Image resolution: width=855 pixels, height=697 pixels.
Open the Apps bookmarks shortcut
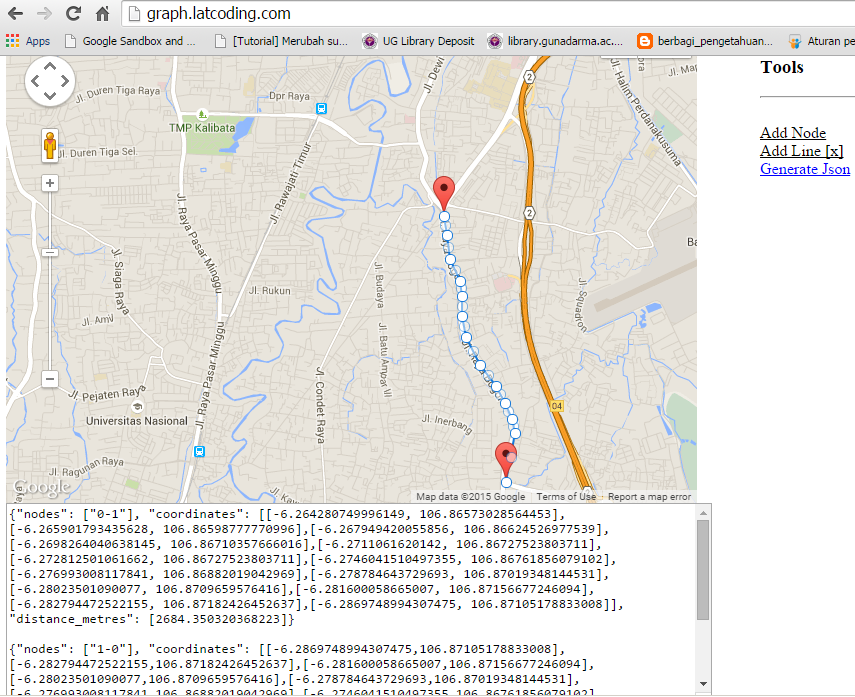[28, 41]
